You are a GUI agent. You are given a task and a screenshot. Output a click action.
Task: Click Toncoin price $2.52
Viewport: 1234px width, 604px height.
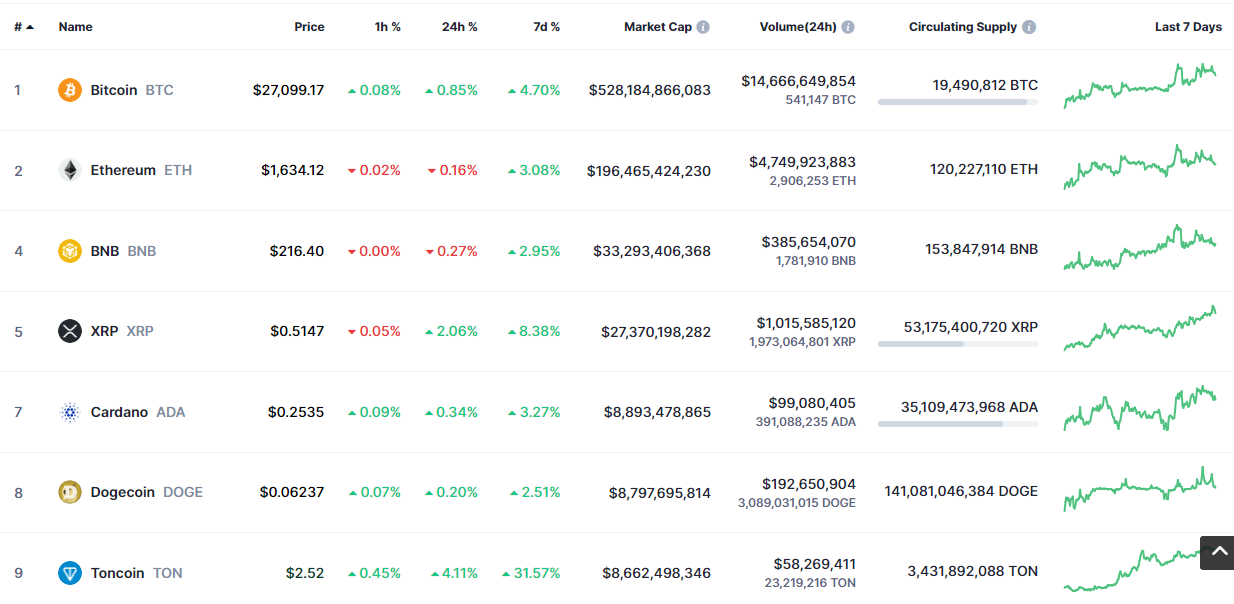coord(305,573)
